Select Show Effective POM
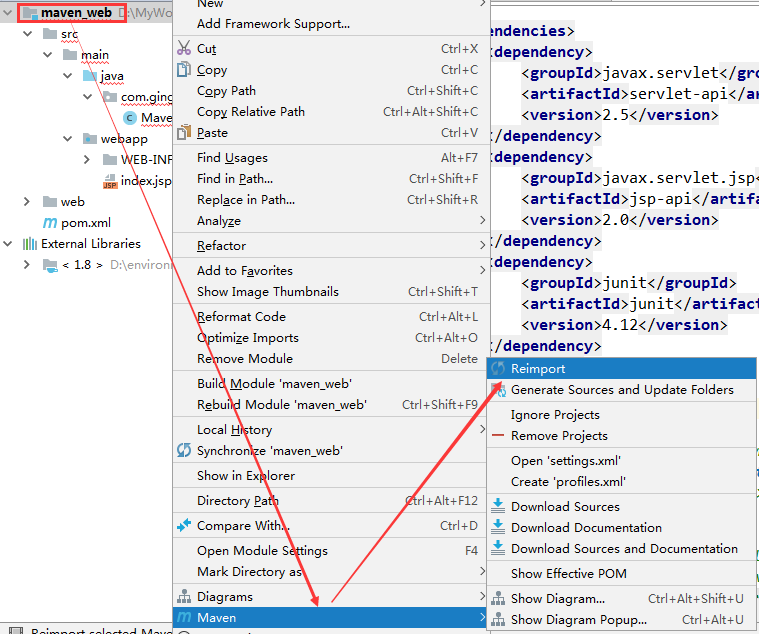The height and width of the screenshot is (634, 759). (622, 573)
